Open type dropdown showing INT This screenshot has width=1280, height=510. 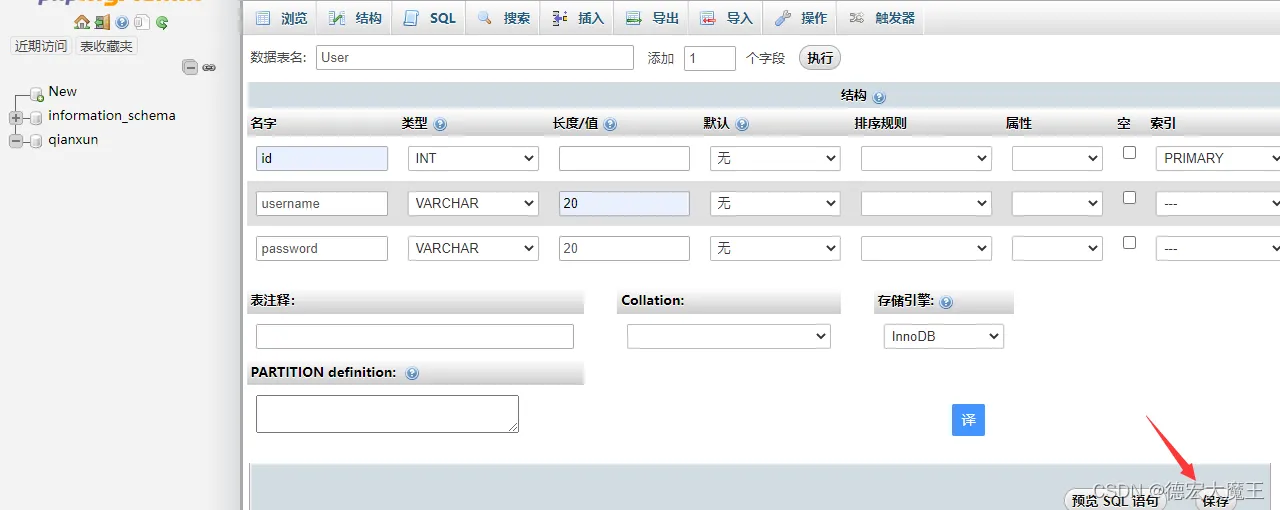[473, 158]
